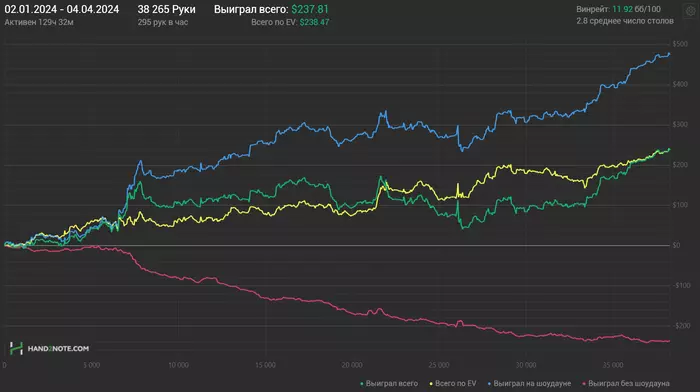The image size is (700, 392).
Task: Click the winrate value 11.92 bb/100
Action: pyautogui.click(x=636, y=9)
